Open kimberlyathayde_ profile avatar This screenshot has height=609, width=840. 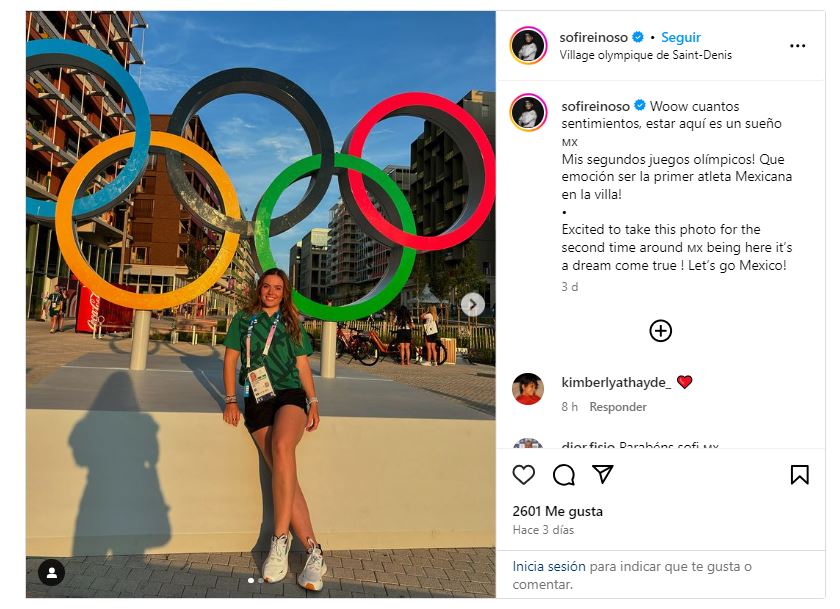(x=528, y=389)
